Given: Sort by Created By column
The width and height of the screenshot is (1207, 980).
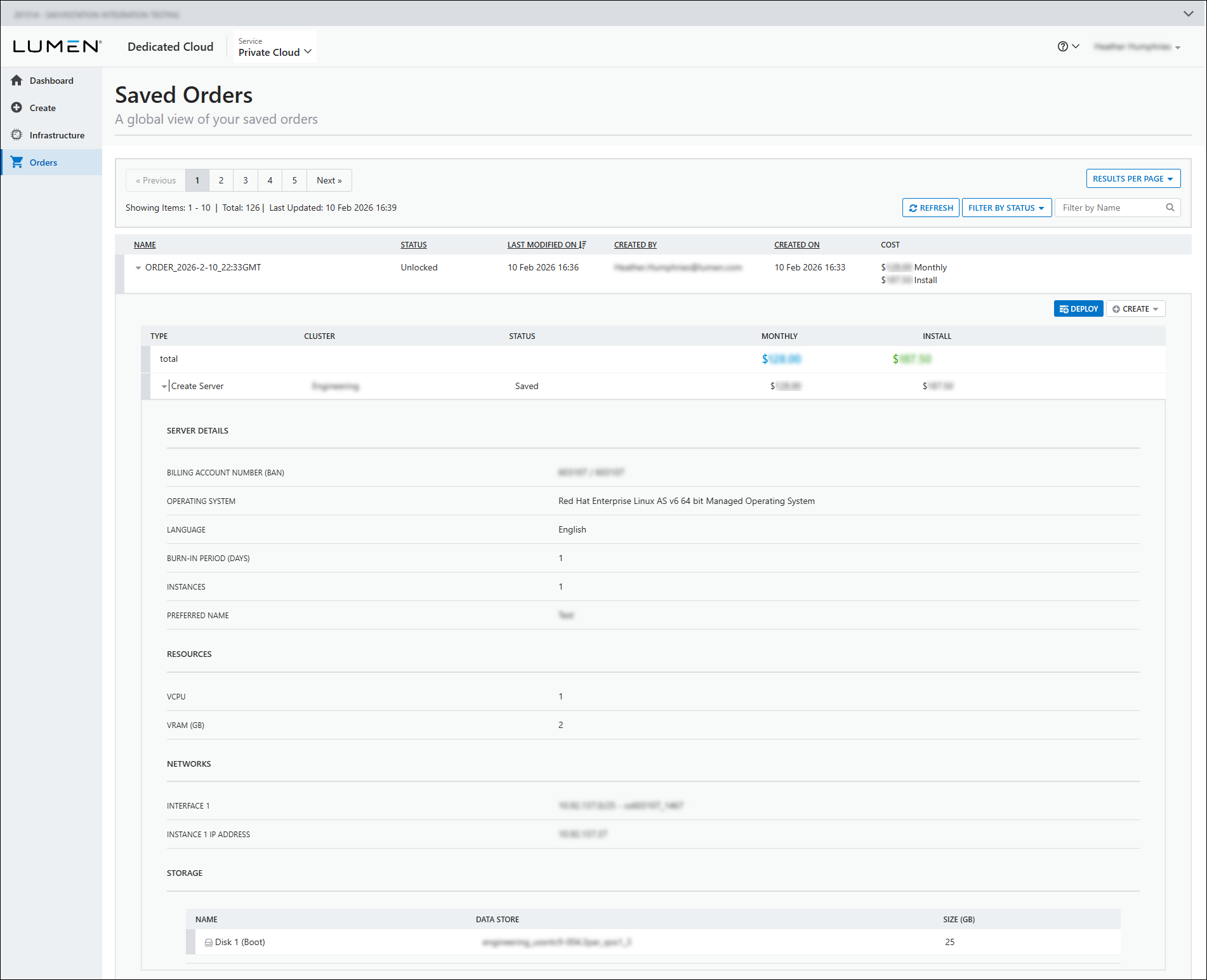Looking at the screenshot, I should click(x=635, y=245).
